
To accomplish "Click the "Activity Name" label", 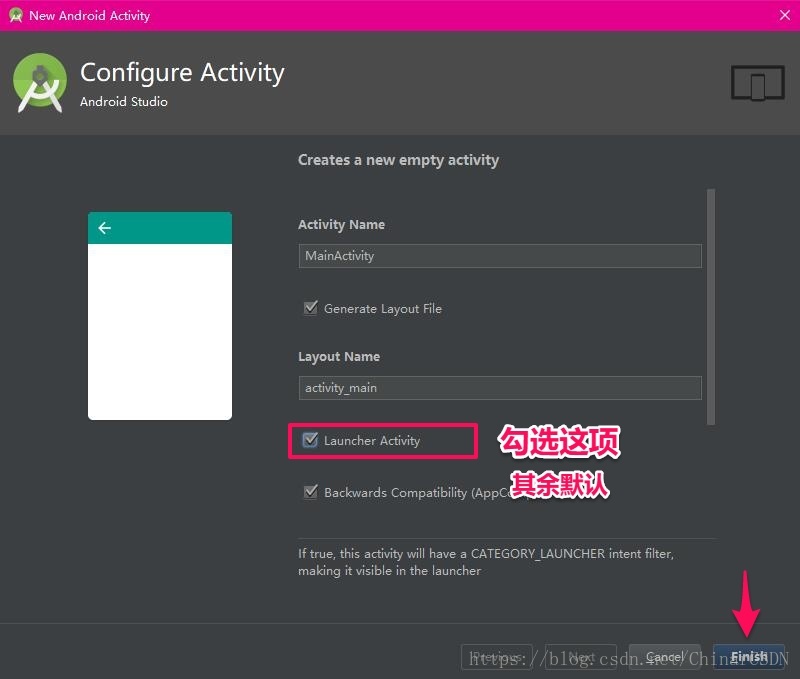I will coord(341,224).
